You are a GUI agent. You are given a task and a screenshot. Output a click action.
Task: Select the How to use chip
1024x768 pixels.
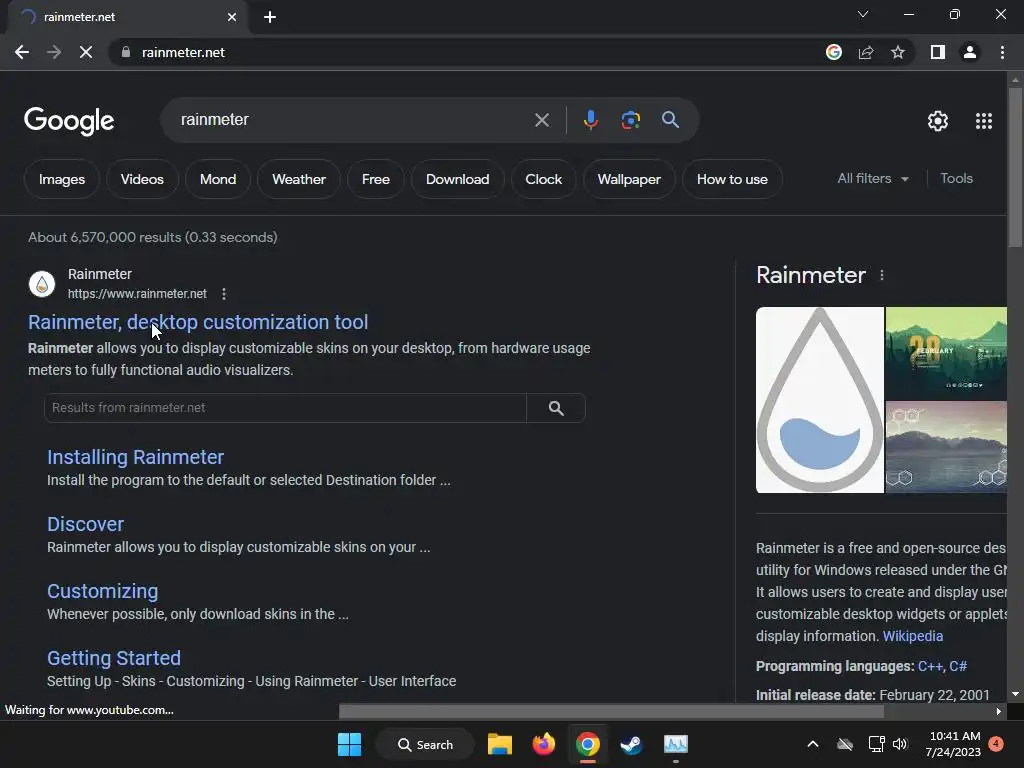coord(732,179)
